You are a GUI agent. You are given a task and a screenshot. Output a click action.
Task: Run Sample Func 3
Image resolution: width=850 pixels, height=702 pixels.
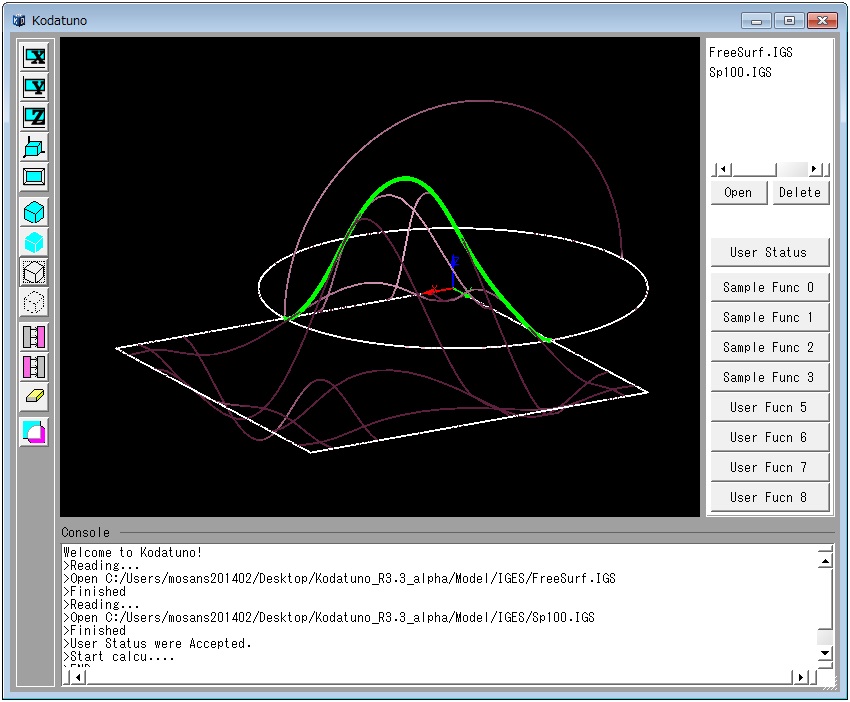click(769, 378)
